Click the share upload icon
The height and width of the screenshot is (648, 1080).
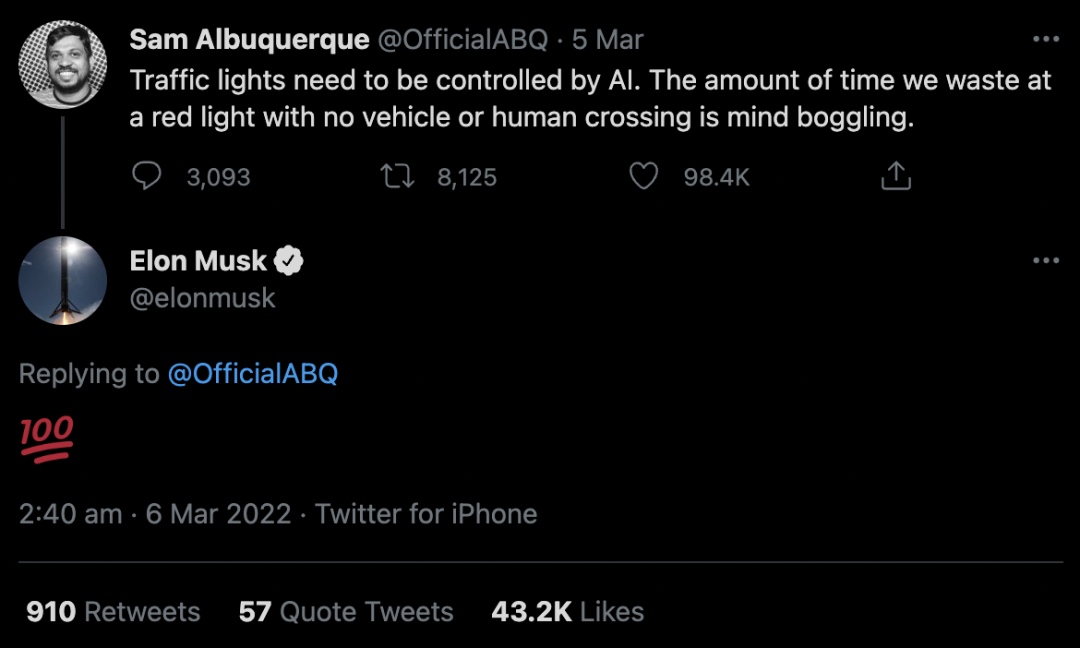895,177
